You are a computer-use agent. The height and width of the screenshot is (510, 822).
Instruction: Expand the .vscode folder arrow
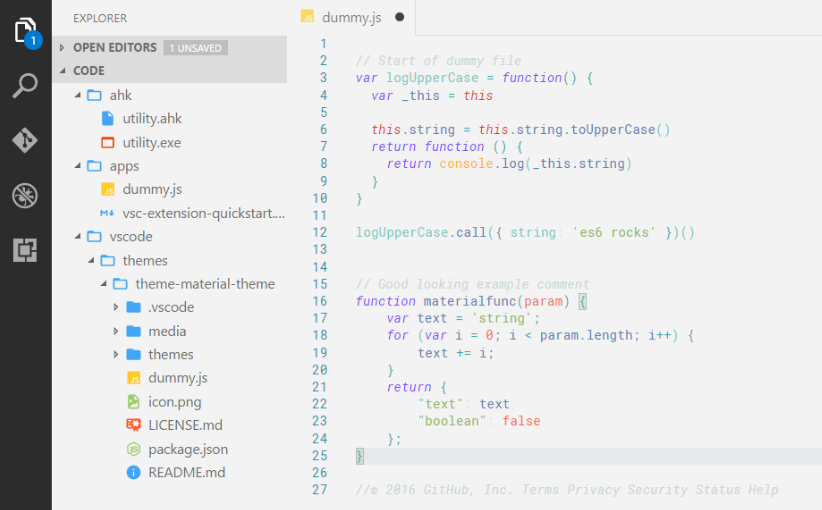pyautogui.click(x=116, y=307)
